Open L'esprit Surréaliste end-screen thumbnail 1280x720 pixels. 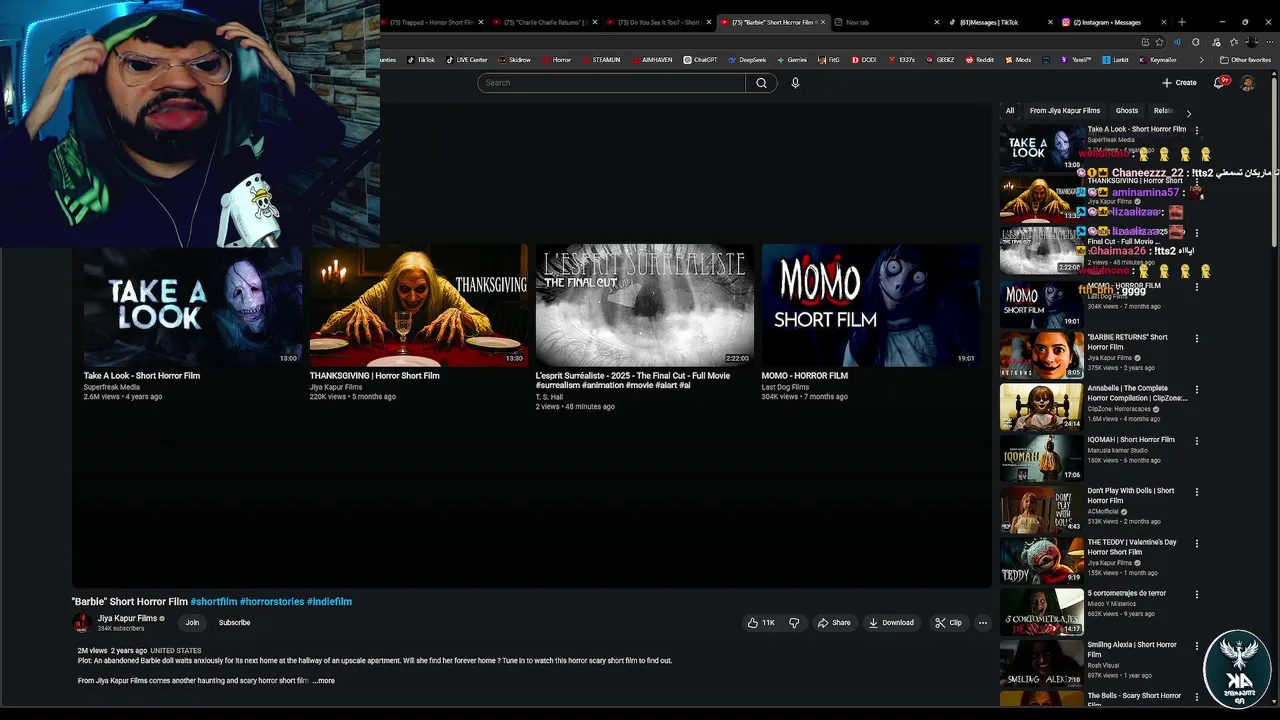pyautogui.click(x=644, y=305)
